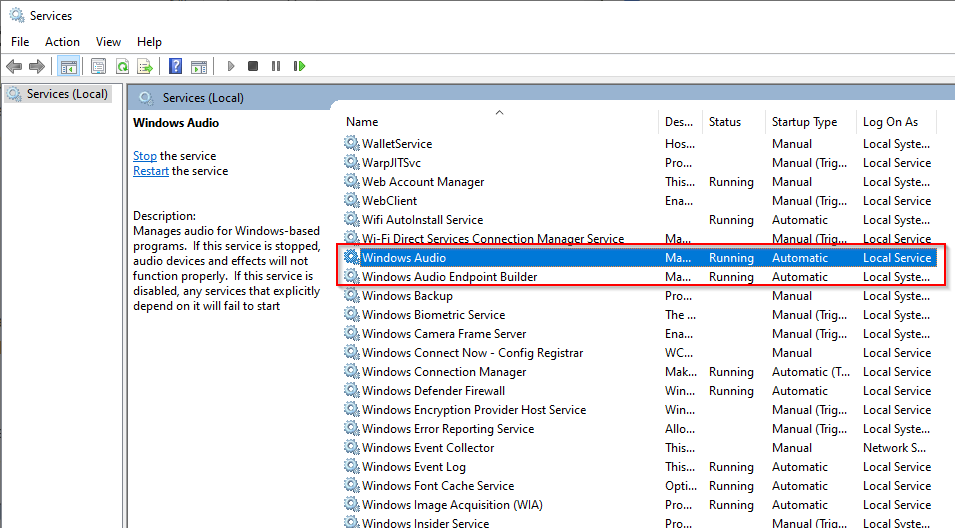
Task: Click the Network S... log on cell
Action: (x=894, y=448)
